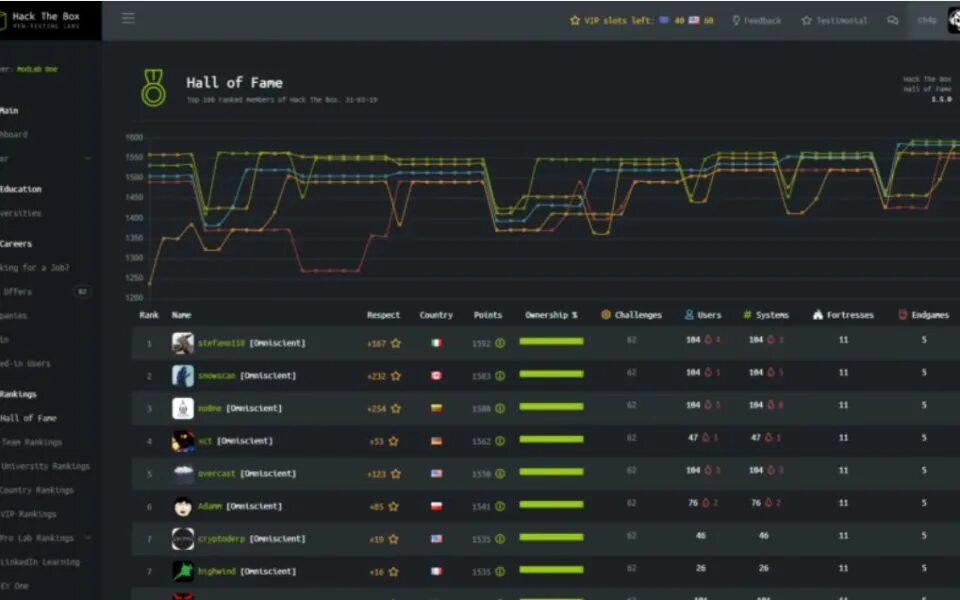Click the country flag in snowscan row

[x=437, y=376]
